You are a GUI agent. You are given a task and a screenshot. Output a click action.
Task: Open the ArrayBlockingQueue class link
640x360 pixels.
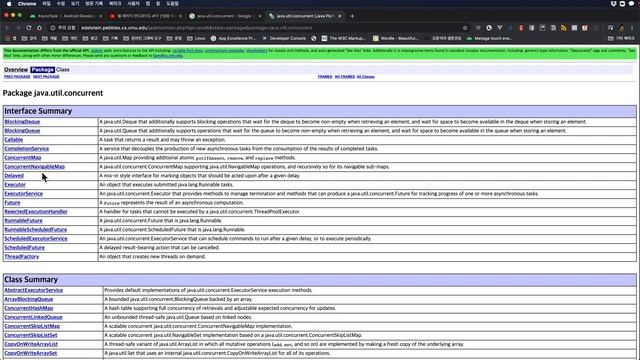[29, 299]
